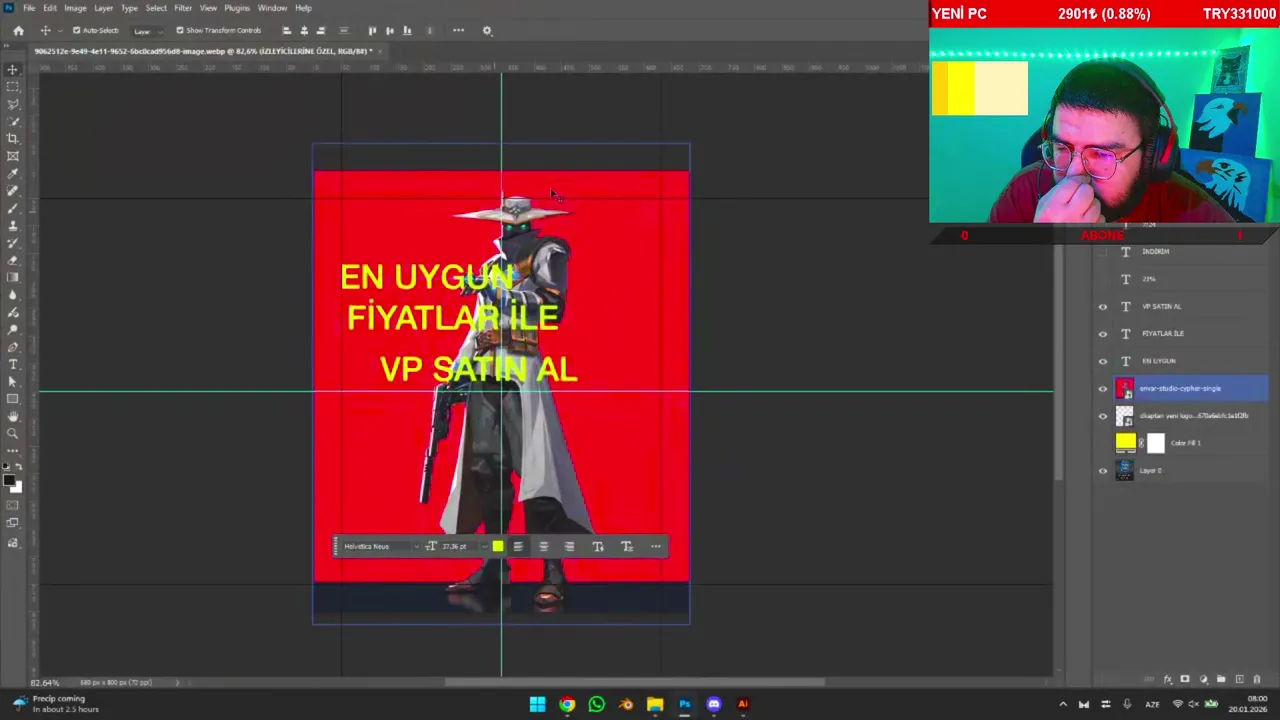Screen dimensions: 1280x720
Task: Open WhatsApp from the taskbar
Action: [596, 704]
